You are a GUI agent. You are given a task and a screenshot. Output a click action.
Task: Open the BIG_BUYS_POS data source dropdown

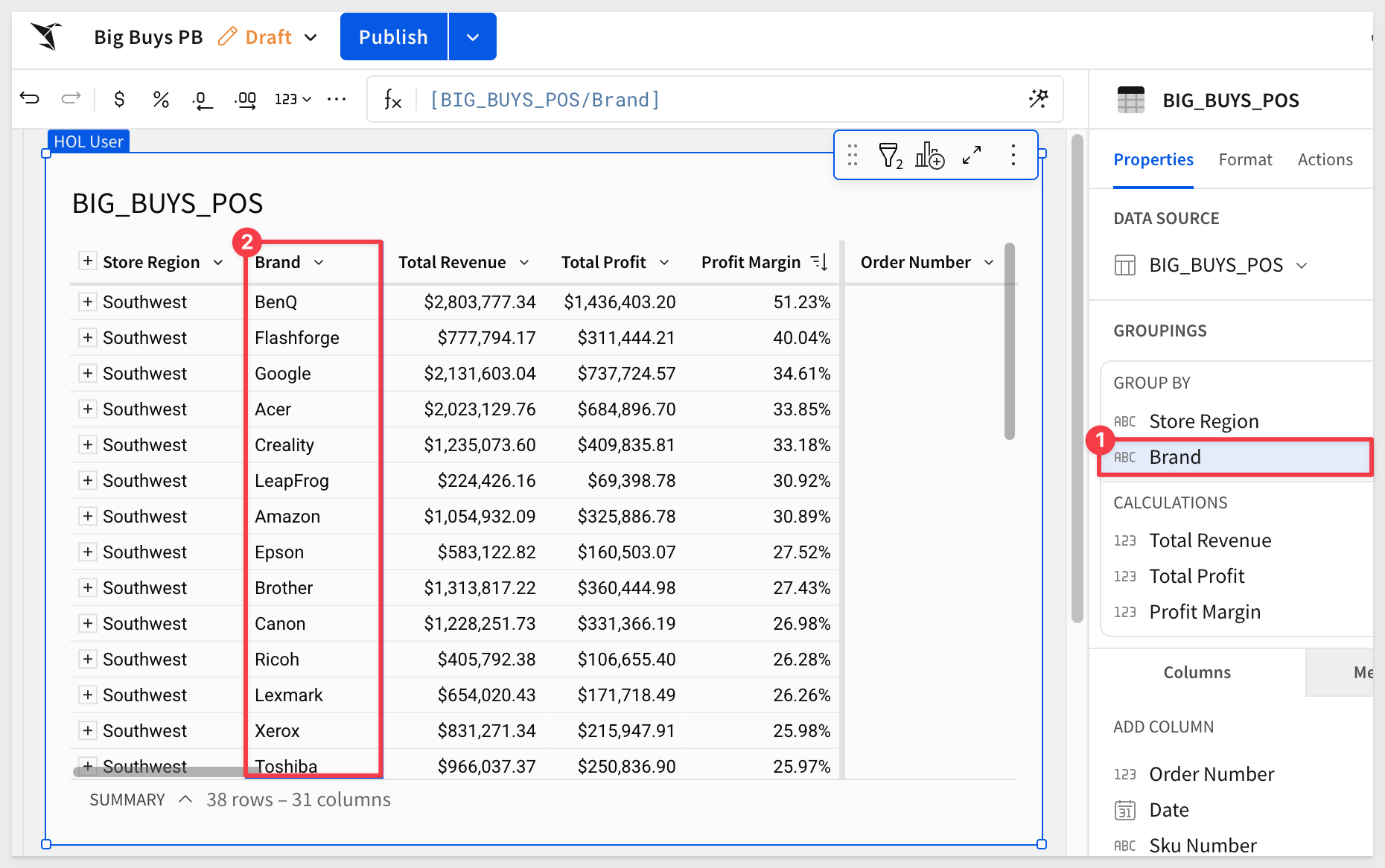tap(1302, 266)
